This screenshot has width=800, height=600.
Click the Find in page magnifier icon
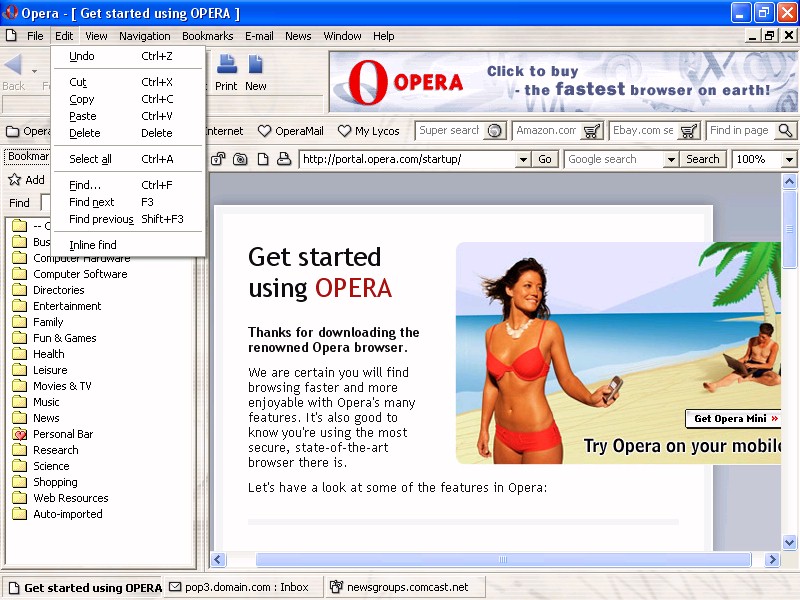pyautogui.click(x=785, y=131)
